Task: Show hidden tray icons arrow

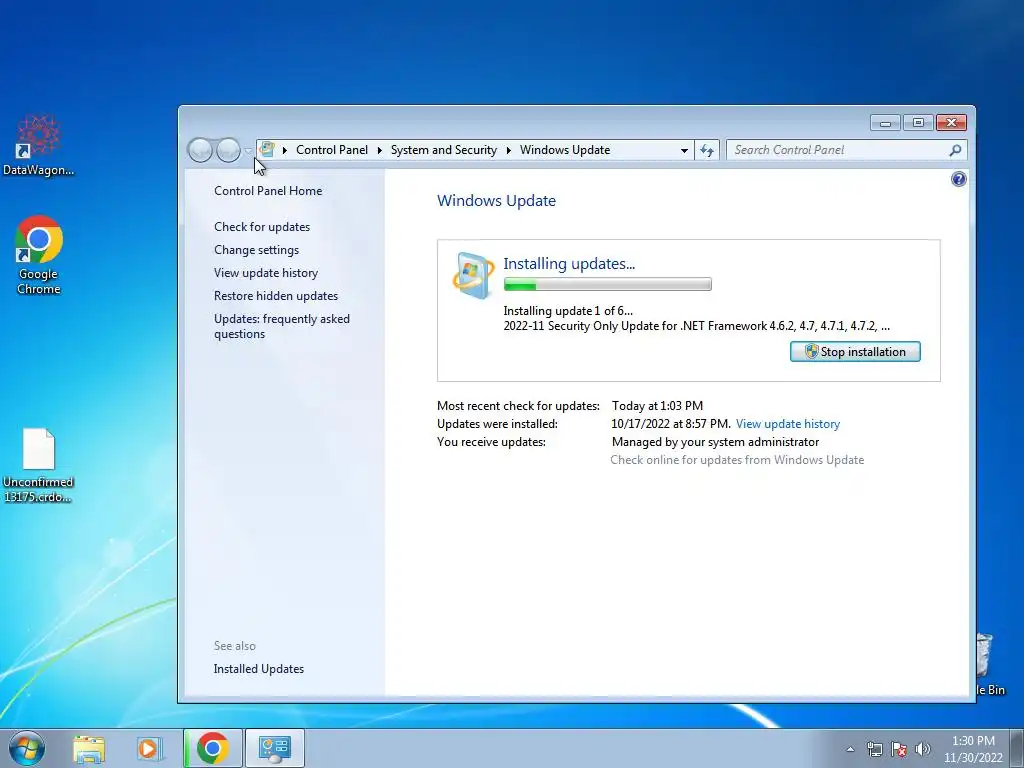Action: [850, 749]
